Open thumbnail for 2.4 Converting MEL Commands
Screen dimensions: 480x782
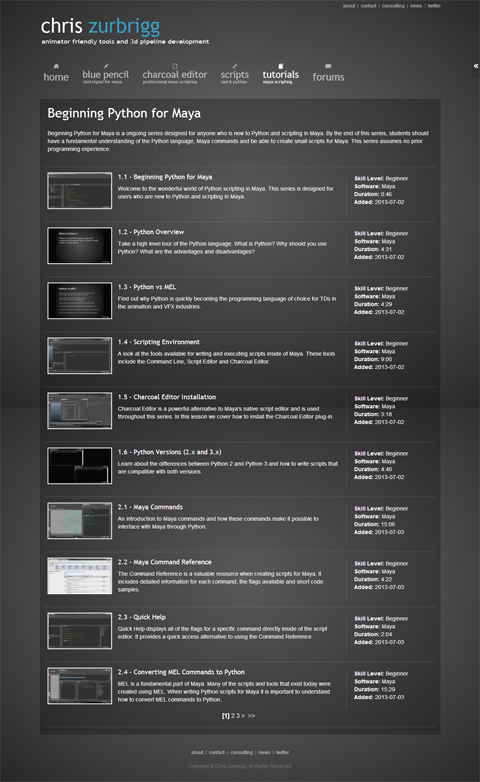point(79,686)
